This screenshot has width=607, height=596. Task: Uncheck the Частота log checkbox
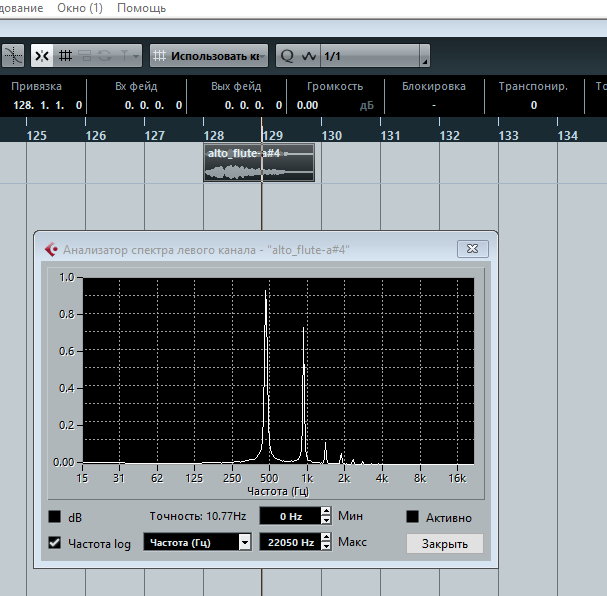coord(55,543)
